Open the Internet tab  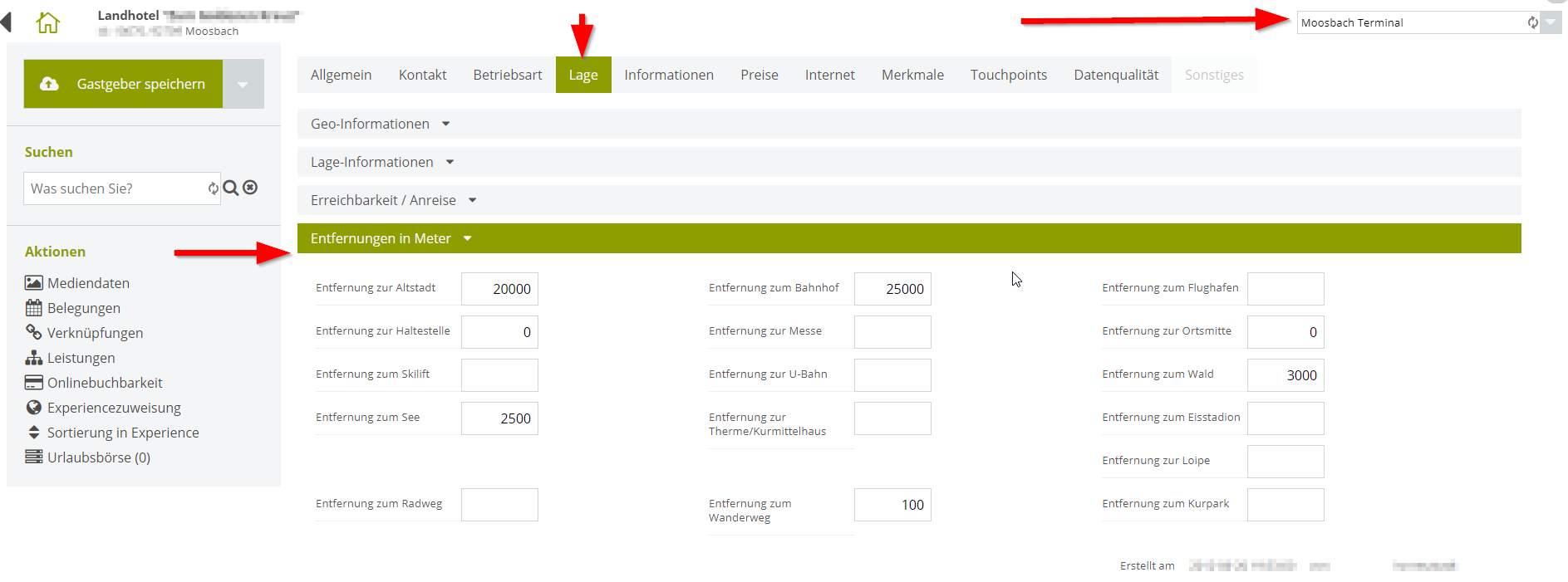pyautogui.click(x=829, y=75)
